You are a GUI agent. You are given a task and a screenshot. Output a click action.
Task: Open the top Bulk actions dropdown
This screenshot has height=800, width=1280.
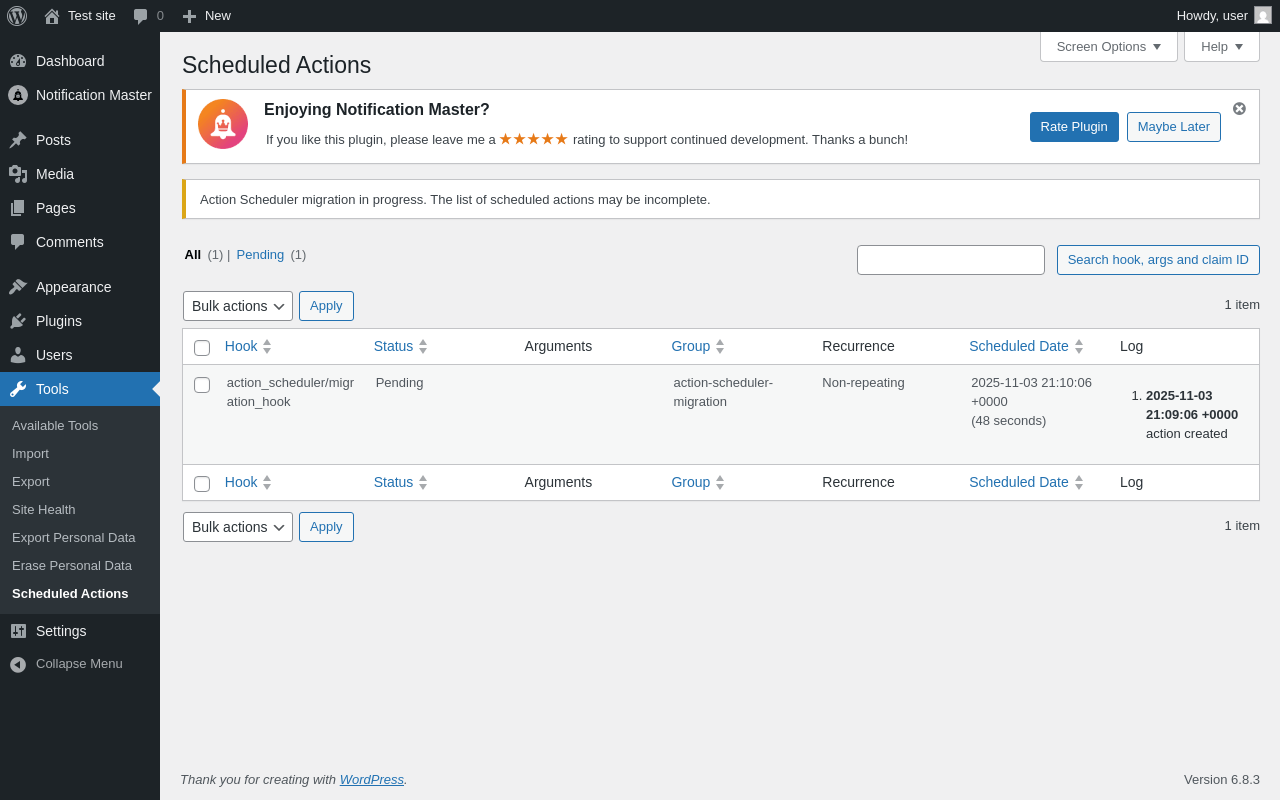[238, 306]
